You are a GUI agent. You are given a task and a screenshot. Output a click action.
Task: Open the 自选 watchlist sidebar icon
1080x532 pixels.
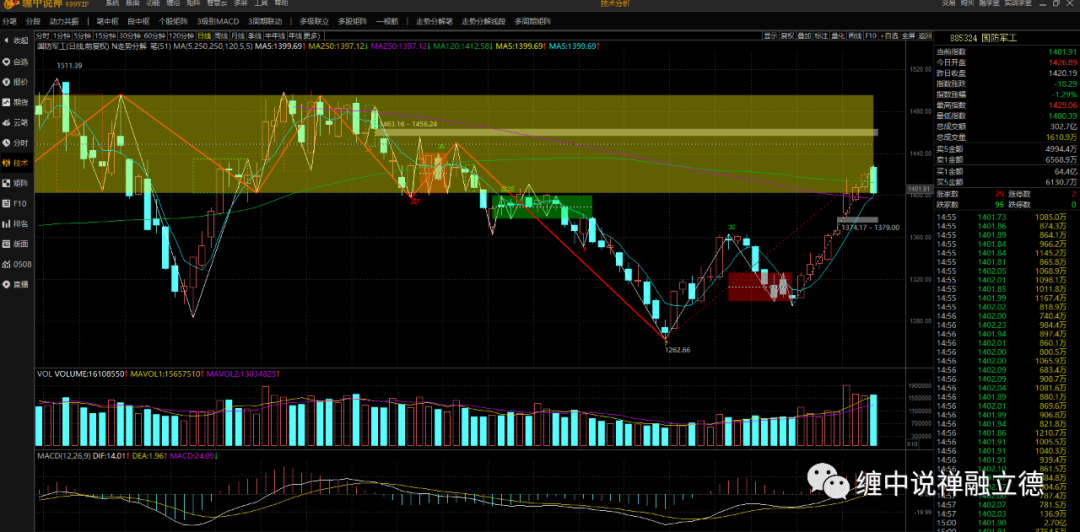tap(16, 61)
